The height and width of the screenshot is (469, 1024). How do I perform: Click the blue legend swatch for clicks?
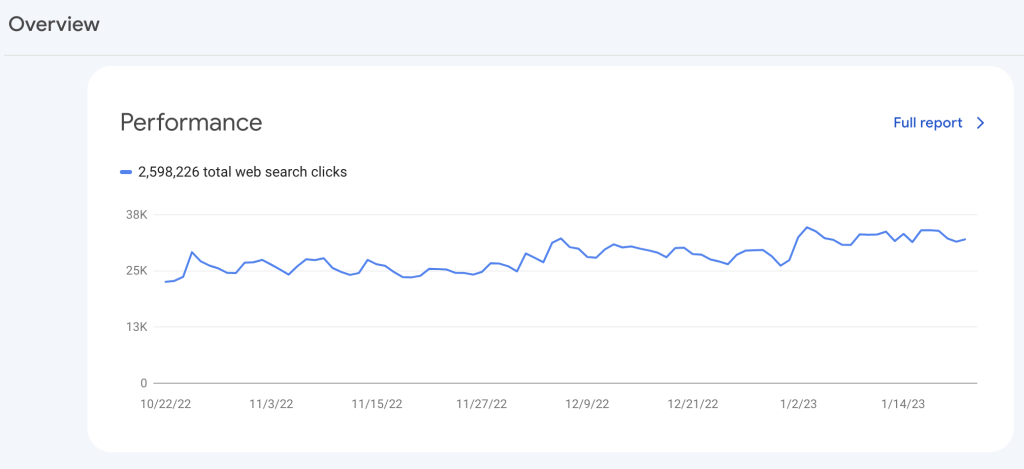point(126,172)
